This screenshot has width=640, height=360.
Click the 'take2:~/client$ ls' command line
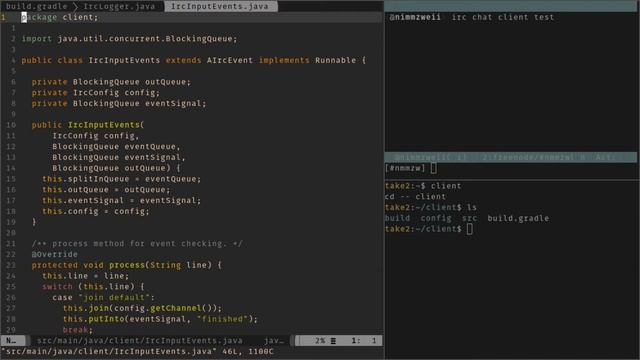[431, 207]
